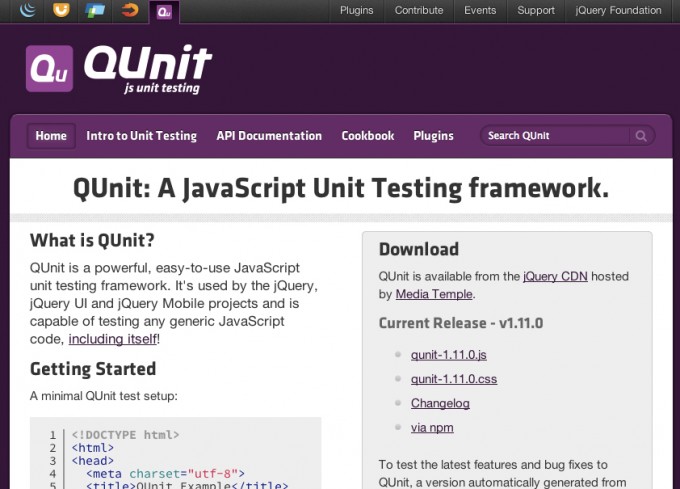Click the 'Getting Started' heading
680x489 pixels.
coord(93,369)
